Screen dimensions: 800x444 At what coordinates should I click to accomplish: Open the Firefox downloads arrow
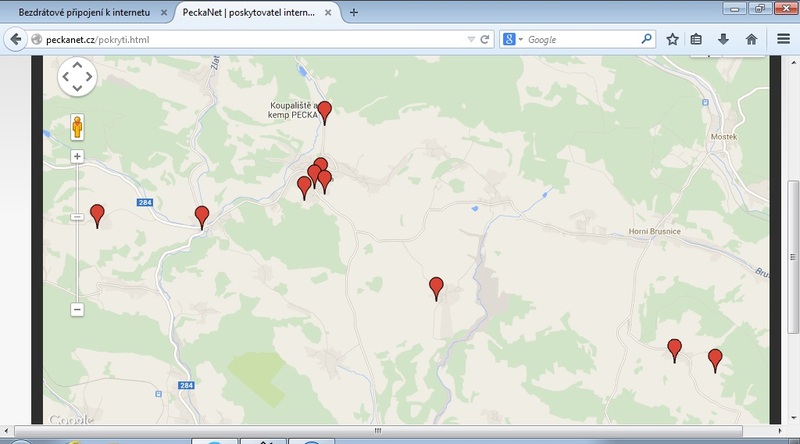pyautogui.click(x=723, y=39)
